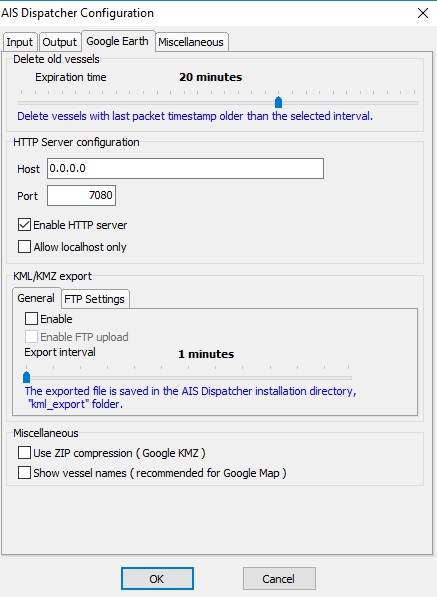
Task: Select the Google Earth tab
Action: [x=118, y=41]
